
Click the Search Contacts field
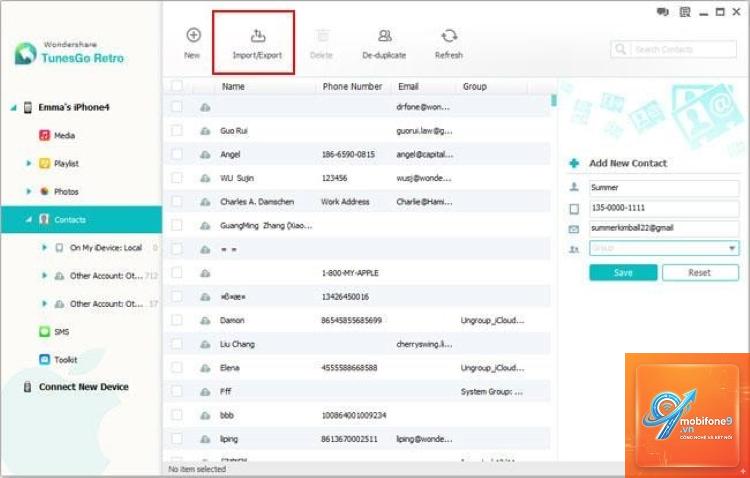(x=673, y=49)
